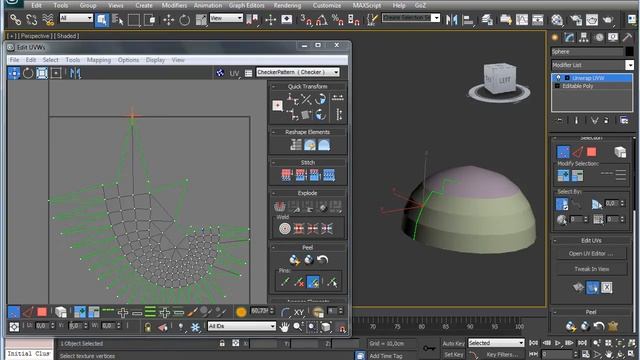Viewport: 640px width, 360px height.
Task: Toggle Polygon mode in Edit UVWs bottom bar
Action: (x=42, y=312)
